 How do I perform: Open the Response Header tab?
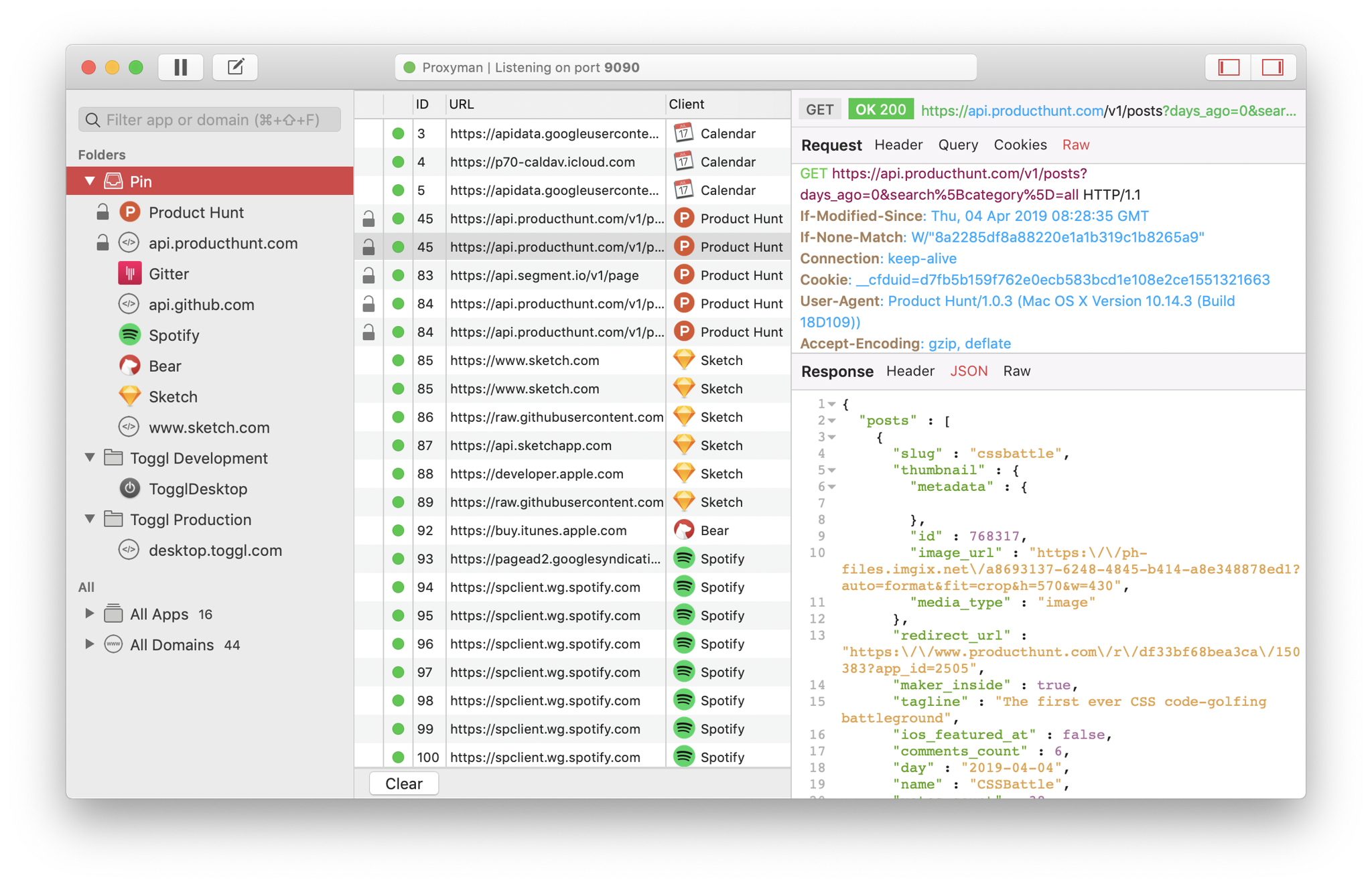pyautogui.click(x=910, y=371)
